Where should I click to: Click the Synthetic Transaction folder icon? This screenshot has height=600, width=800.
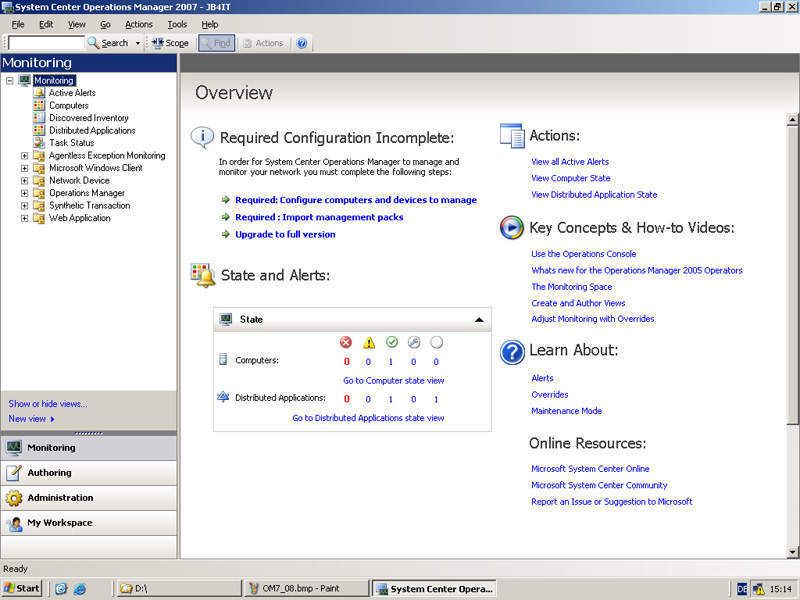(x=39, y=206)
